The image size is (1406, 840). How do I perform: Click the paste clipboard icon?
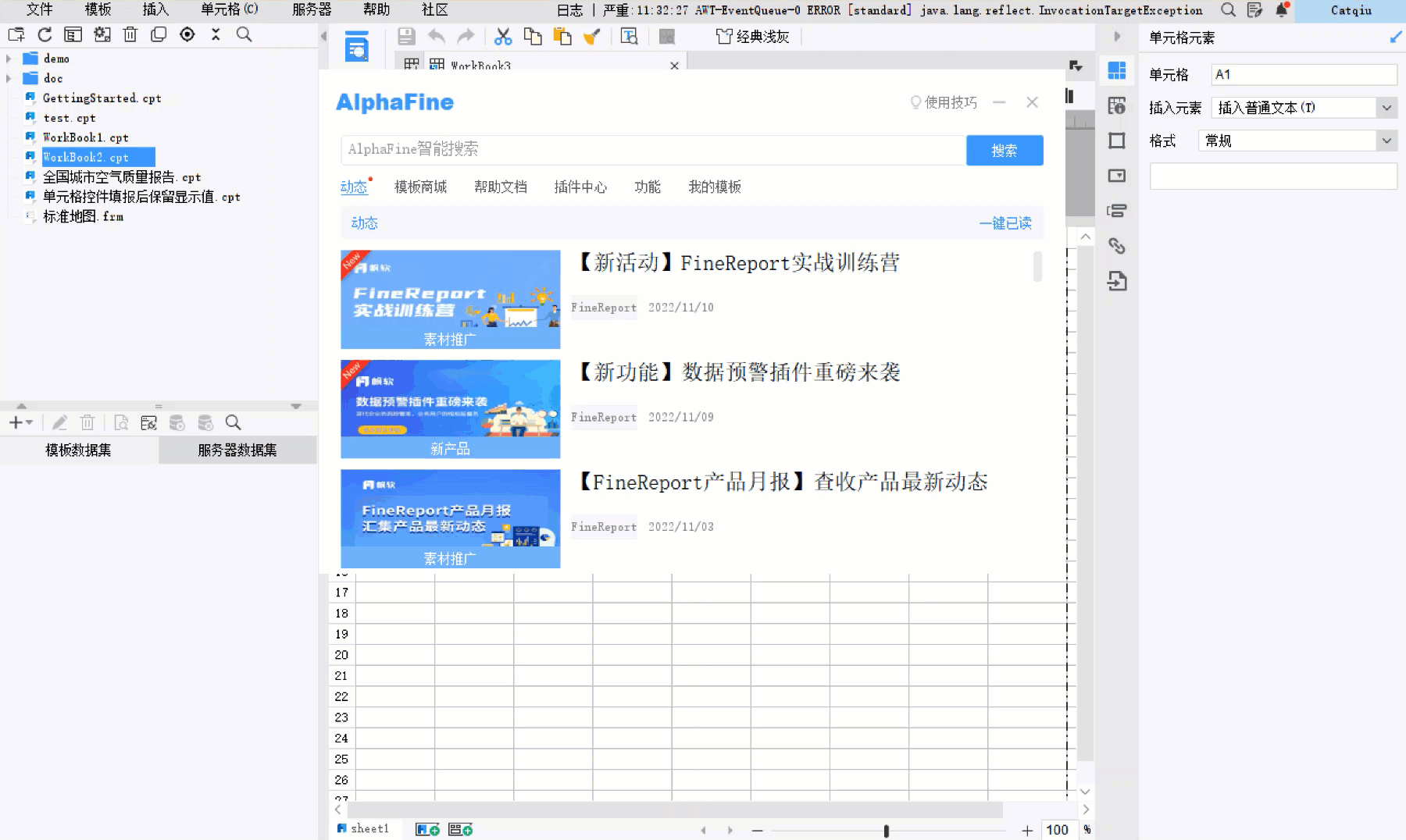(x=562, y=36)
